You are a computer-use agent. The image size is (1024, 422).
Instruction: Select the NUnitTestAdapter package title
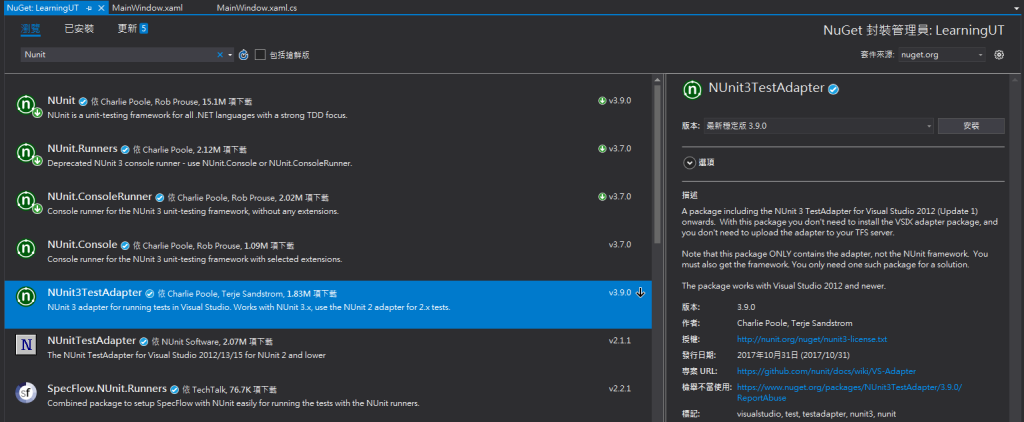91,341
